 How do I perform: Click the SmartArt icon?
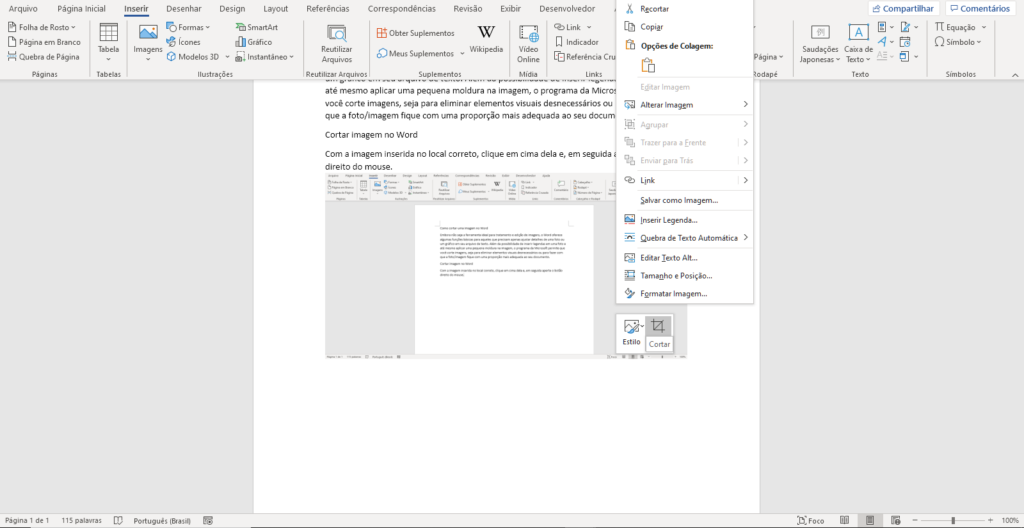pyautogui.click(x=257, y=27)
